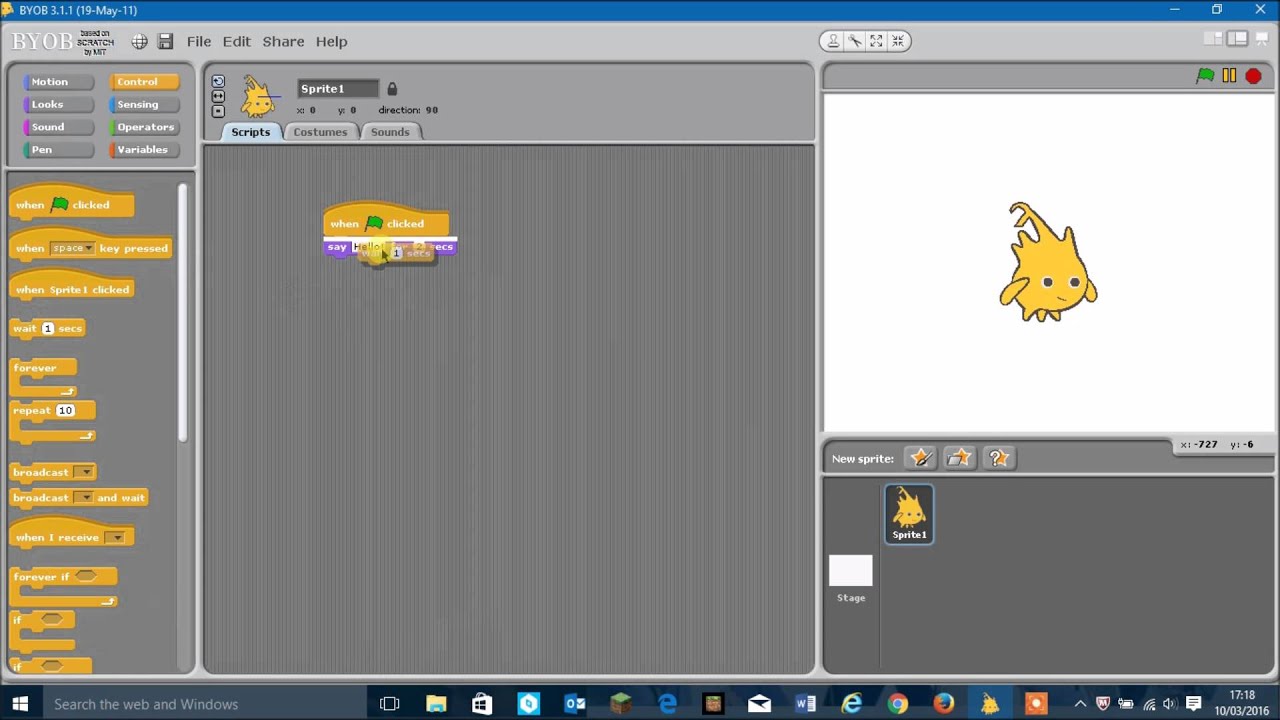The height and width of the screenshot is (720, 1280).
Task: Click the sprite on the stage
Action: point(1047,262)
